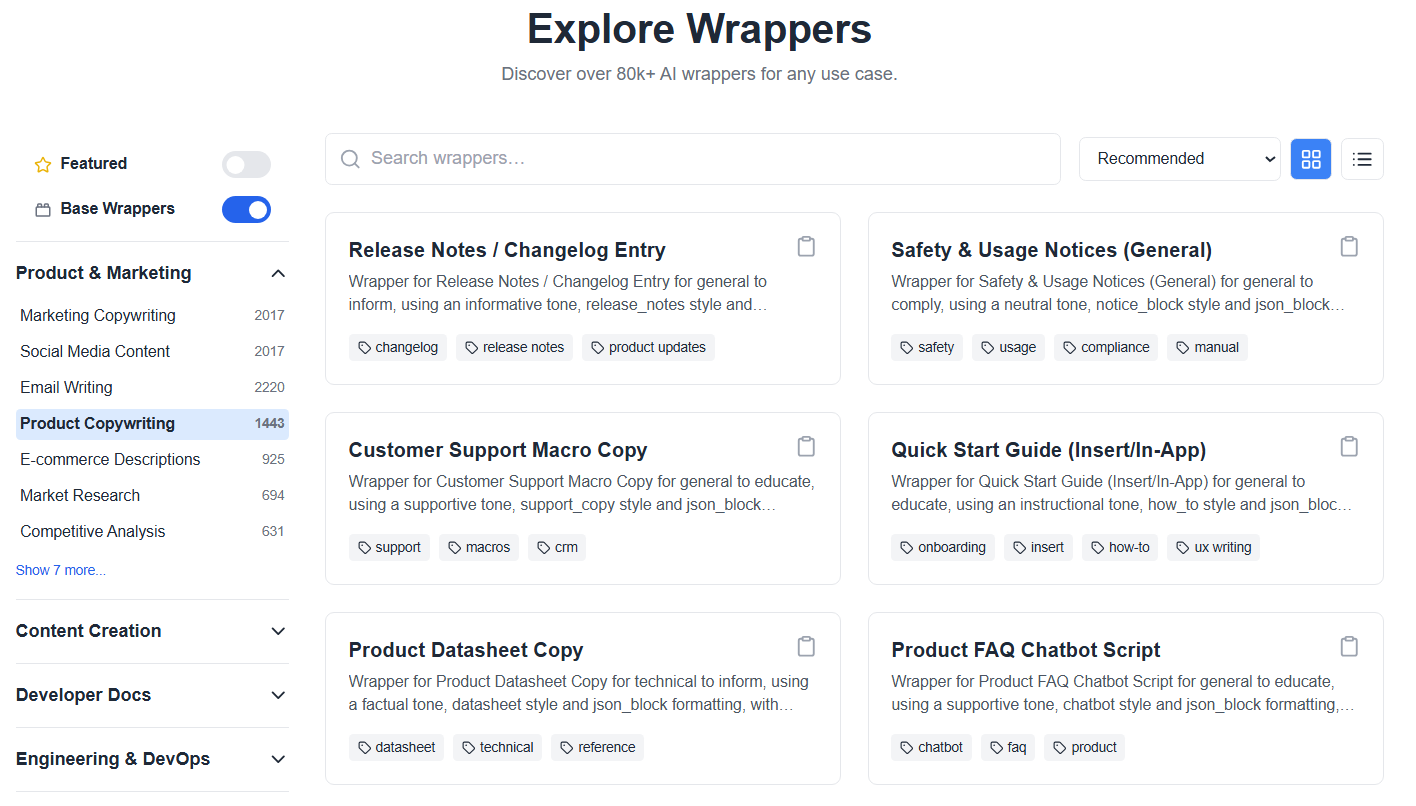The image size is (1416, 806).
Task: Copy the Release Notes / Changelog Entry wrapper
Action: click(x=806, y=246)
